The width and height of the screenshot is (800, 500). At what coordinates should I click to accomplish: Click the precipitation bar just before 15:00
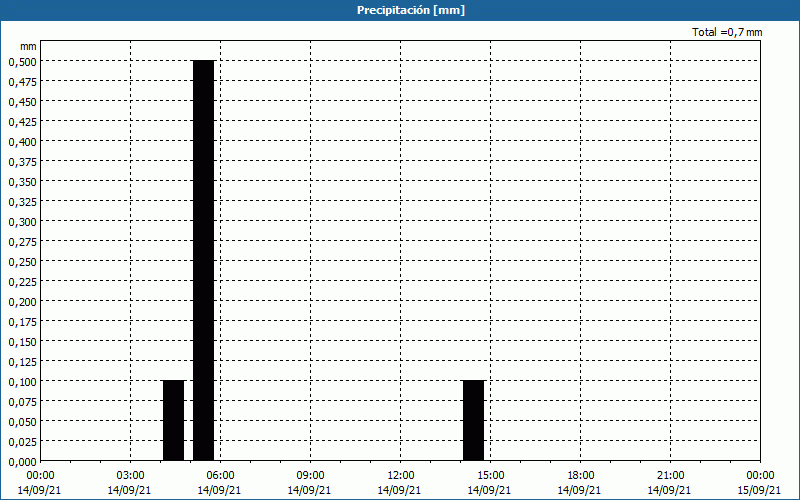[x=473, y=420]
